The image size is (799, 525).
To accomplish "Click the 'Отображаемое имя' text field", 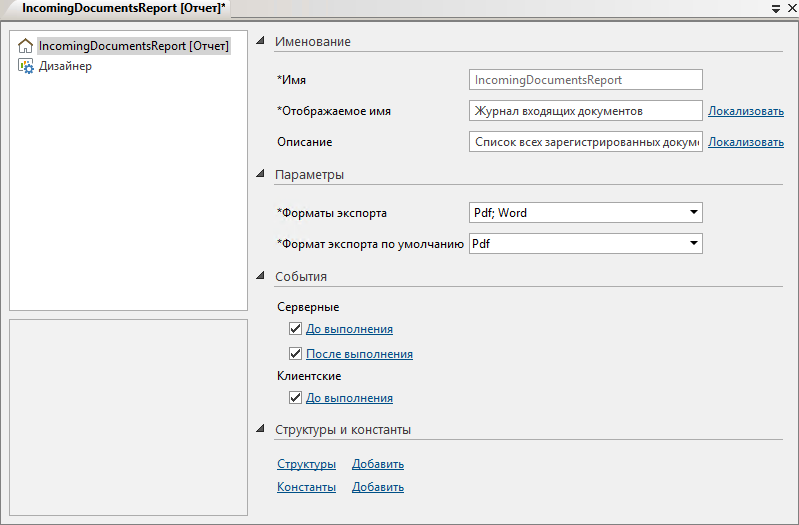I will tap(585, 111).
